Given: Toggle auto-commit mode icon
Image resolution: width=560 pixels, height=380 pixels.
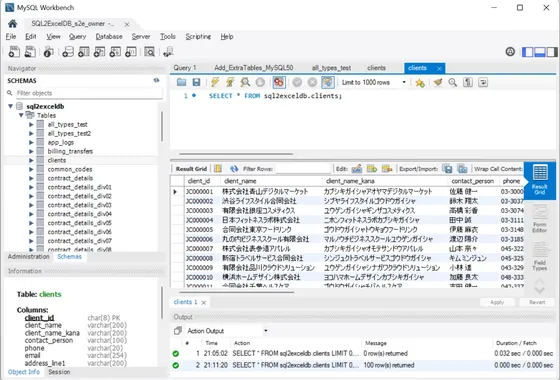Looking at the screenshot, I should pos(328,82).
